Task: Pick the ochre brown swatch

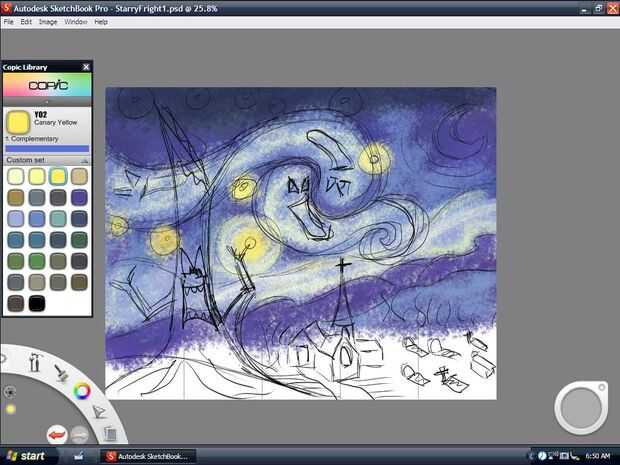Action: (x=16, y=197)
